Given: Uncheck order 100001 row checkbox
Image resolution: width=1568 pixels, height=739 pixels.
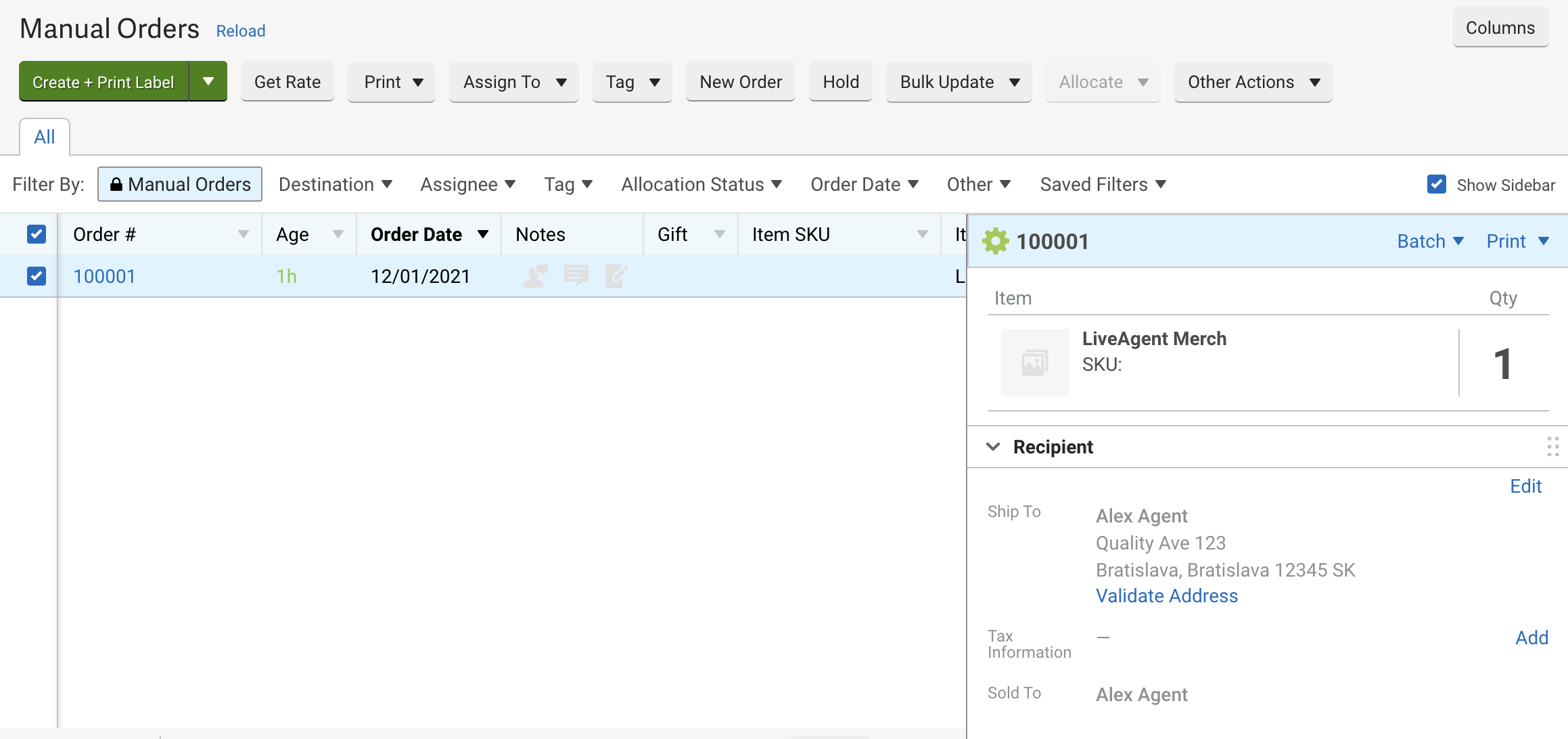Looking at the screenshot, I should click(37, 276).
